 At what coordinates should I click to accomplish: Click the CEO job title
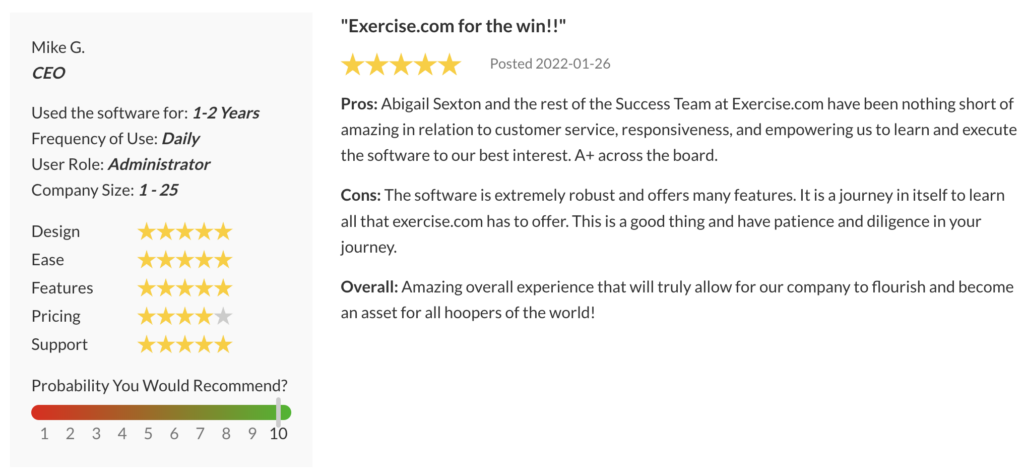(x=48, y=72)
